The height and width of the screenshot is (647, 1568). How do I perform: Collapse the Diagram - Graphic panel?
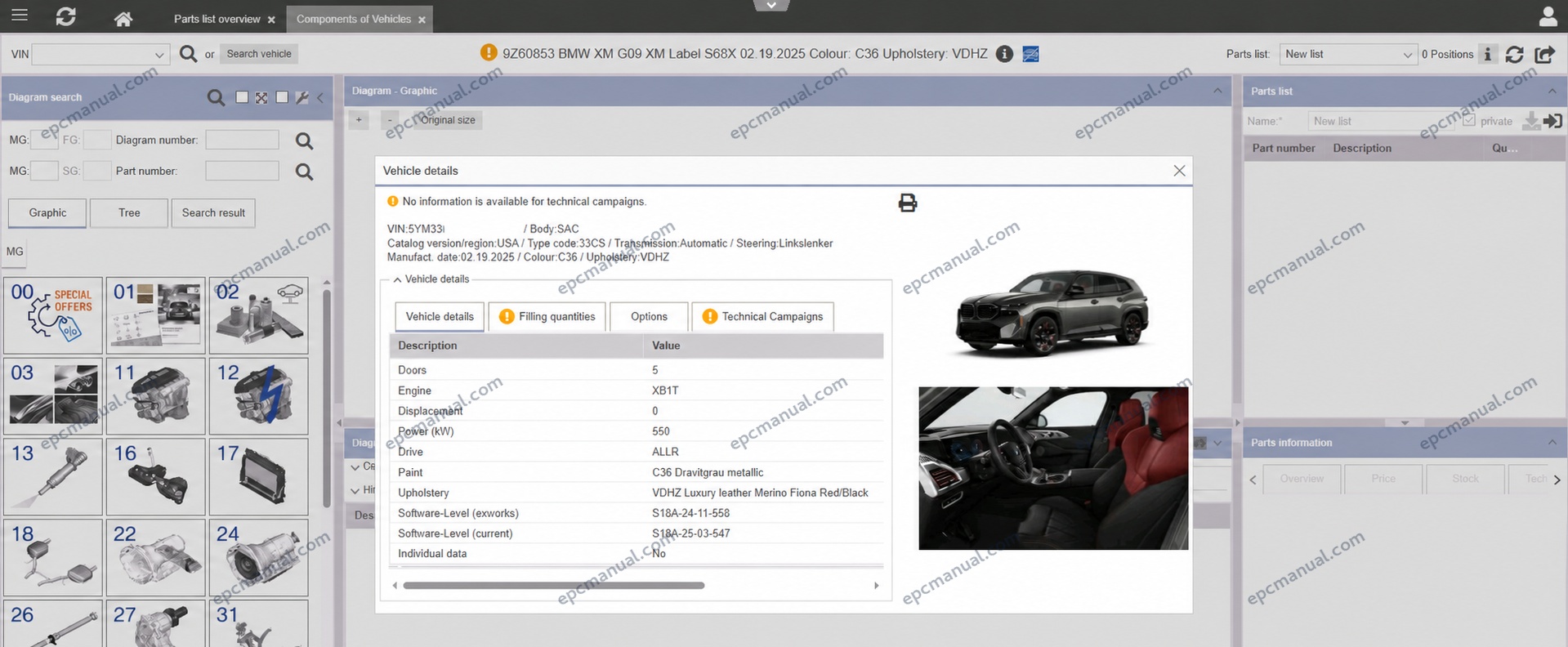pos(1217,91)
